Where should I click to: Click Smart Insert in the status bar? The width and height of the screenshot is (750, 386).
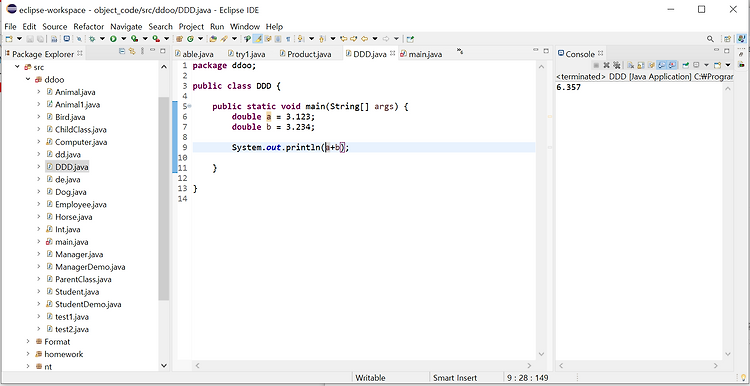point(455,378)
